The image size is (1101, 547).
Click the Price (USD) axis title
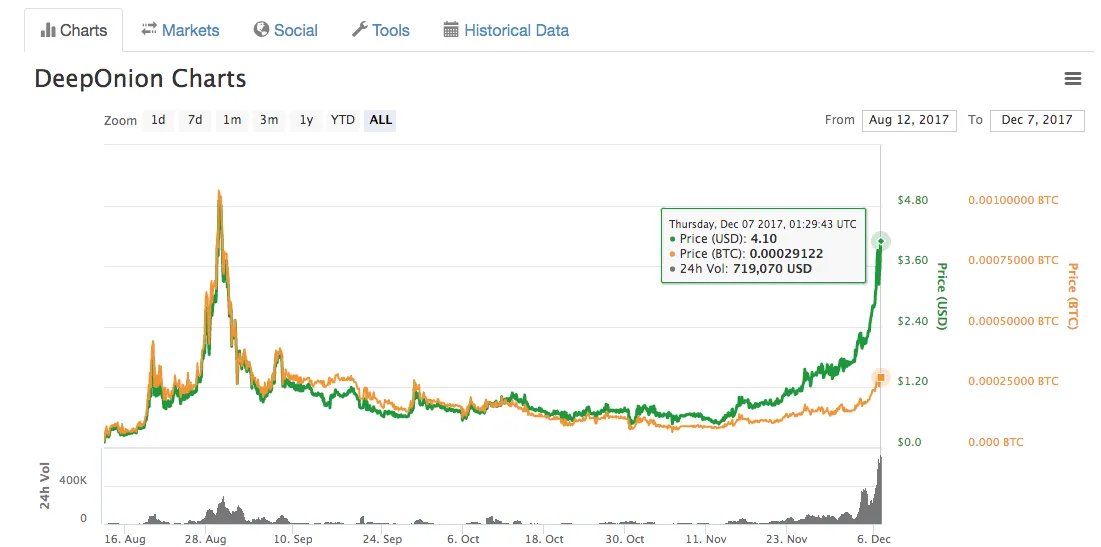coord(942,296)
